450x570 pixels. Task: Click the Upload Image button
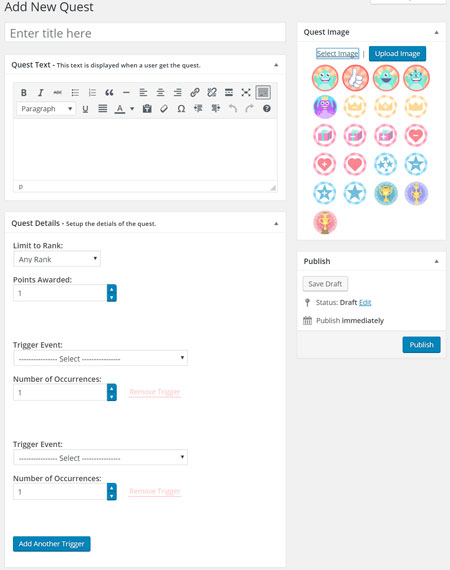tap(397, 54)
